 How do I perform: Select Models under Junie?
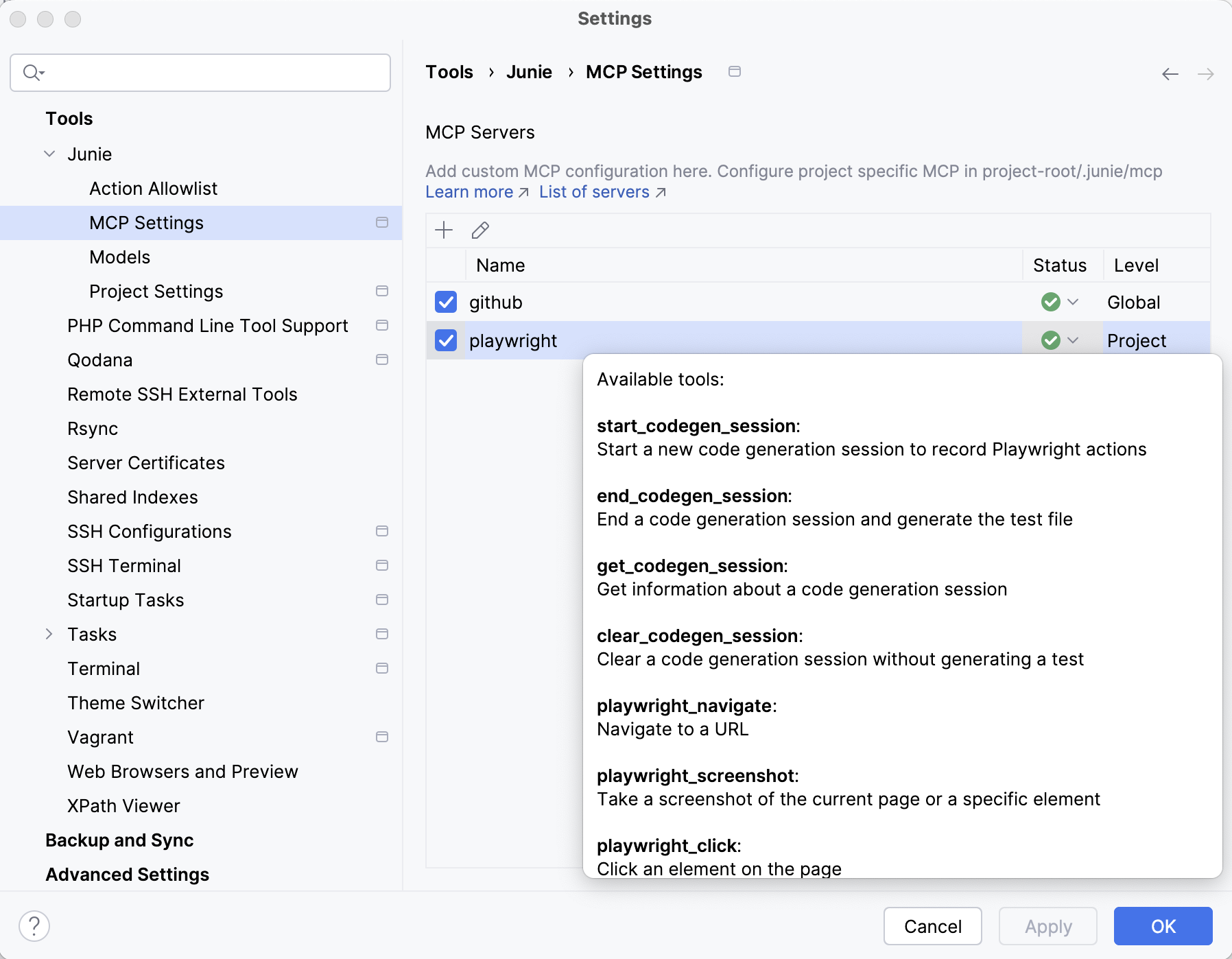(x=119, y=257)
